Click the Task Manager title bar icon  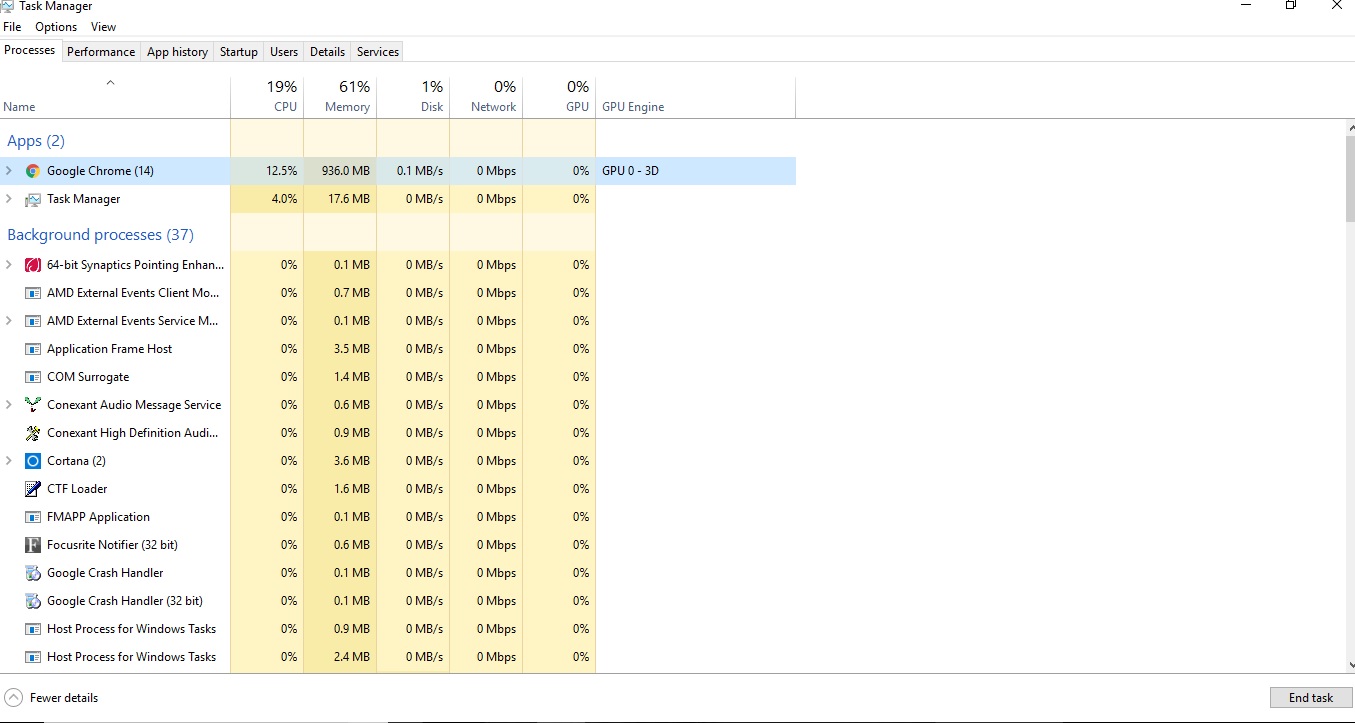point(8,6)
